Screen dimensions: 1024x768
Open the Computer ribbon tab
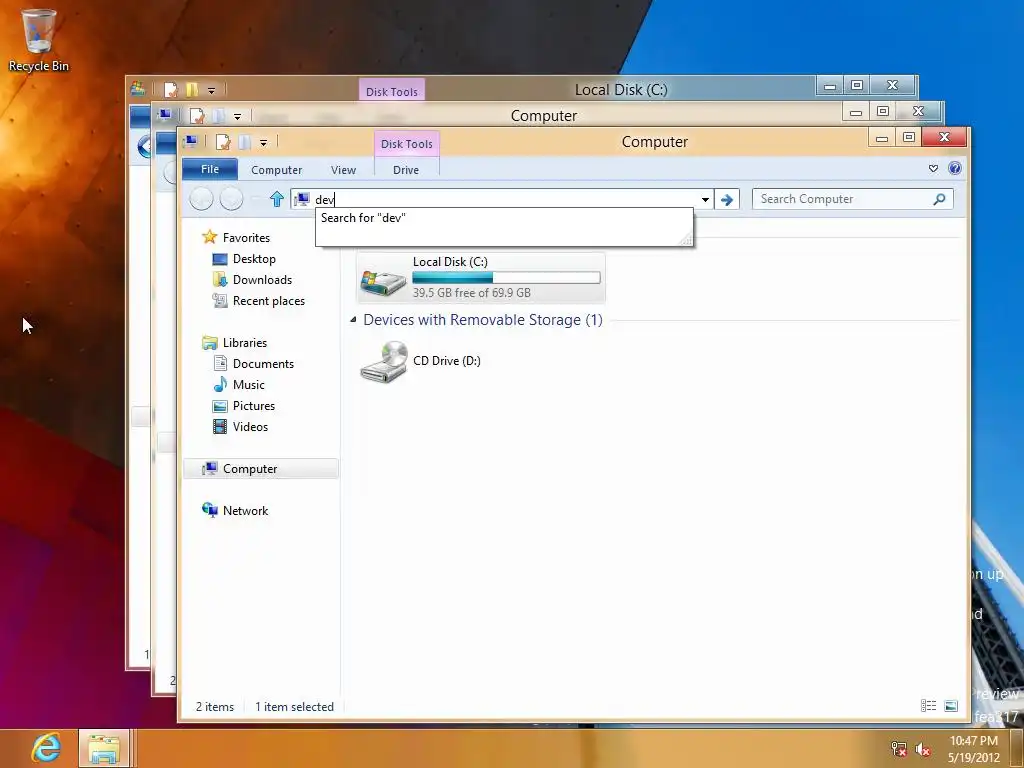coord(276,170)
